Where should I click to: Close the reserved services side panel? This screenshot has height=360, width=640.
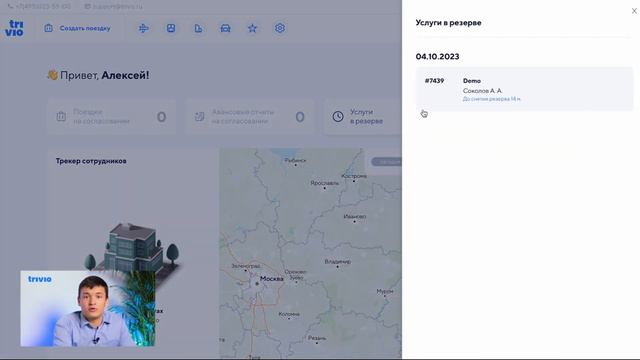tap(634, 11)
